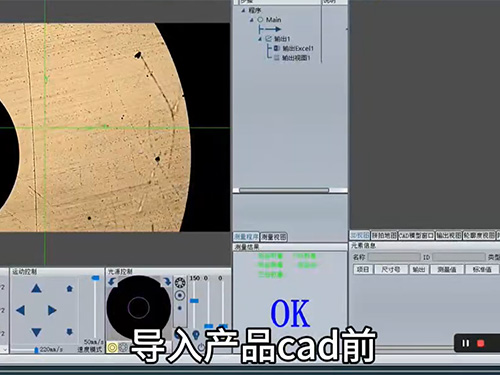Click the 项目 column header

tap(363, 269)
